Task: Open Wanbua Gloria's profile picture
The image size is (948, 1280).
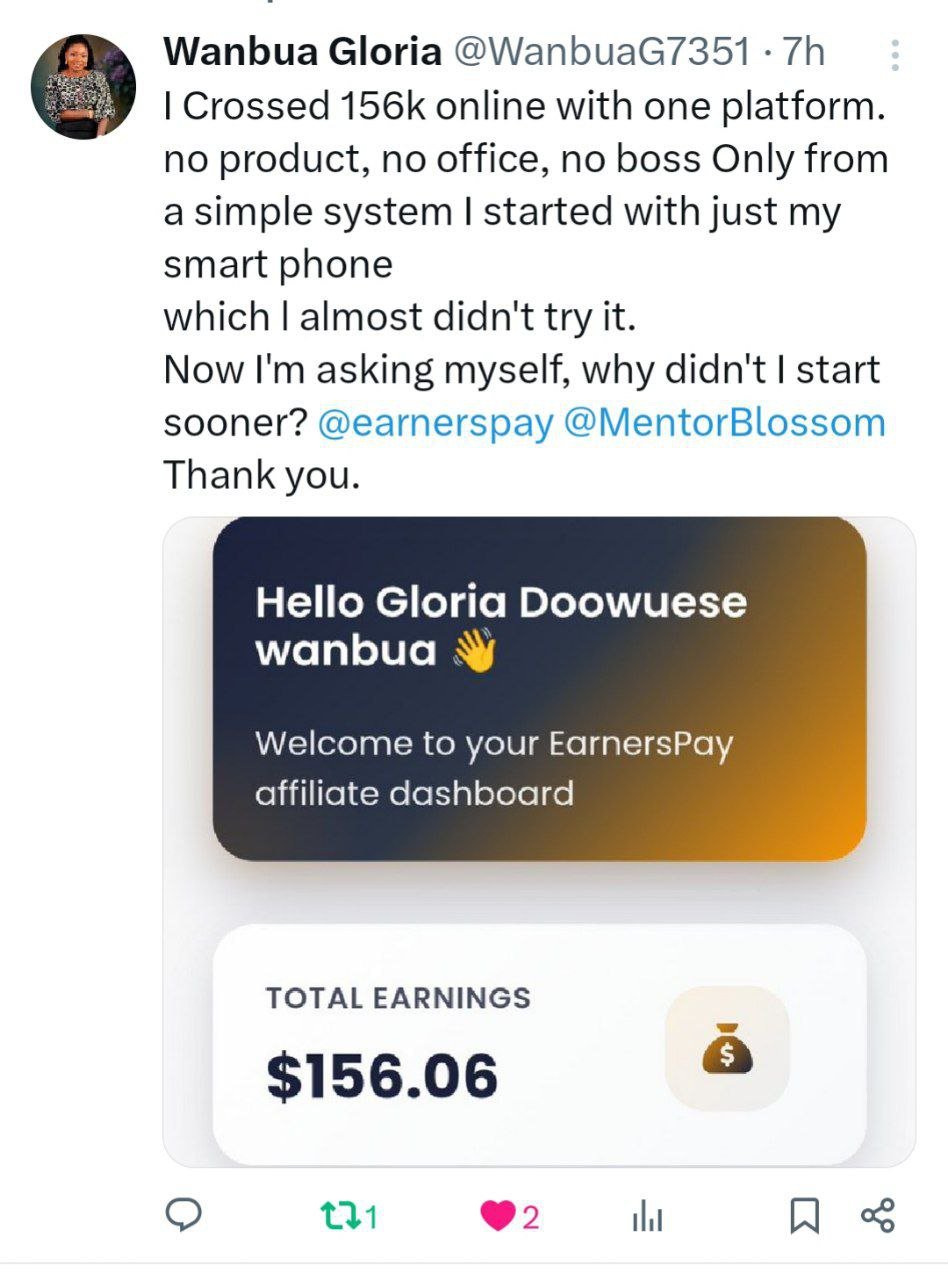Action: click(83, 86)
